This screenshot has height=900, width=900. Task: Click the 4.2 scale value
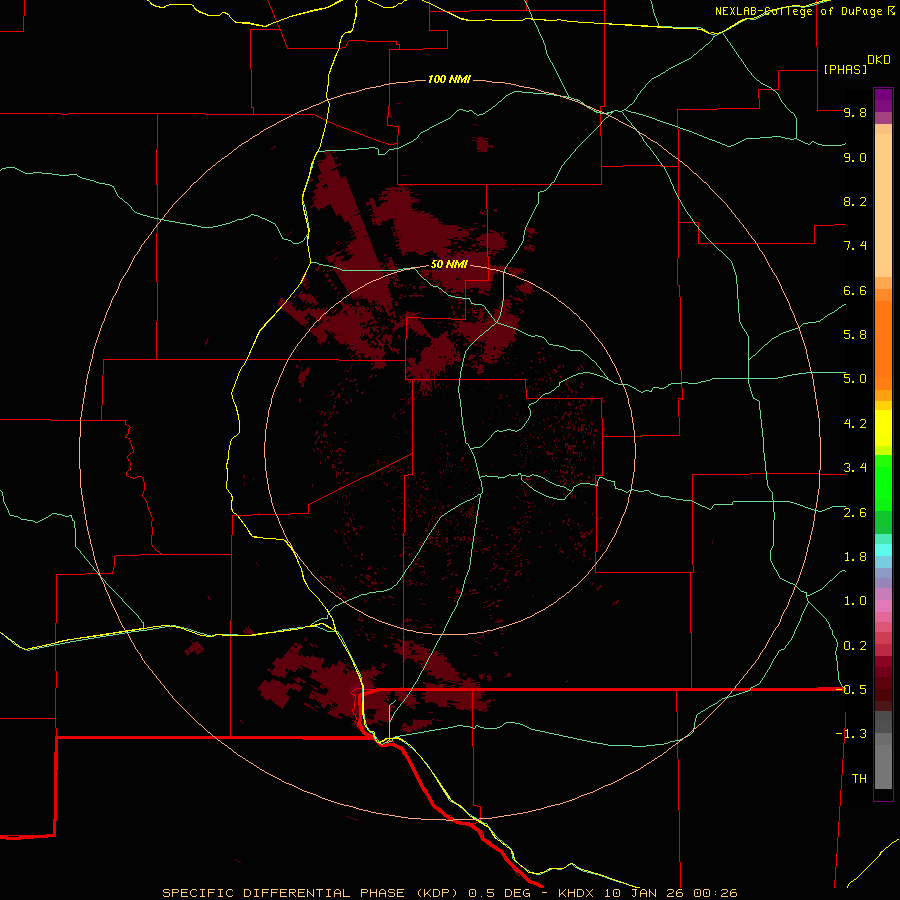click(855, 424)
